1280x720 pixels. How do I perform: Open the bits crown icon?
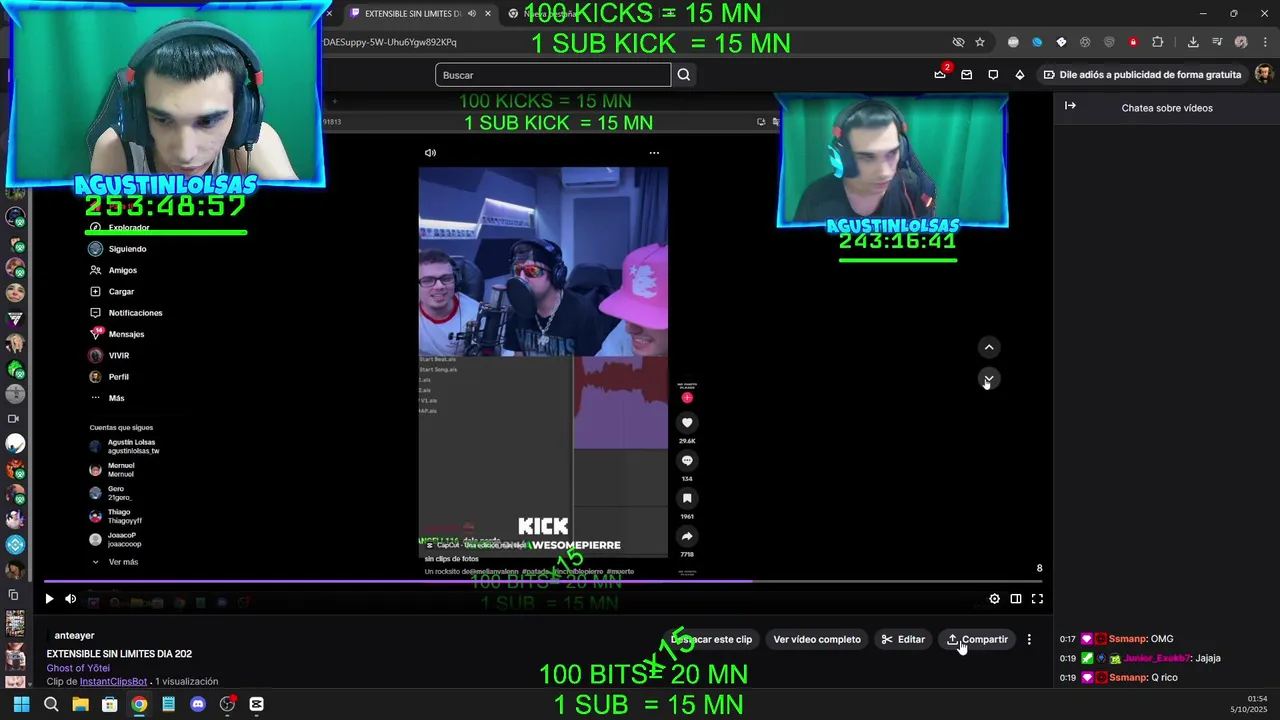[x=1020, y=75]
